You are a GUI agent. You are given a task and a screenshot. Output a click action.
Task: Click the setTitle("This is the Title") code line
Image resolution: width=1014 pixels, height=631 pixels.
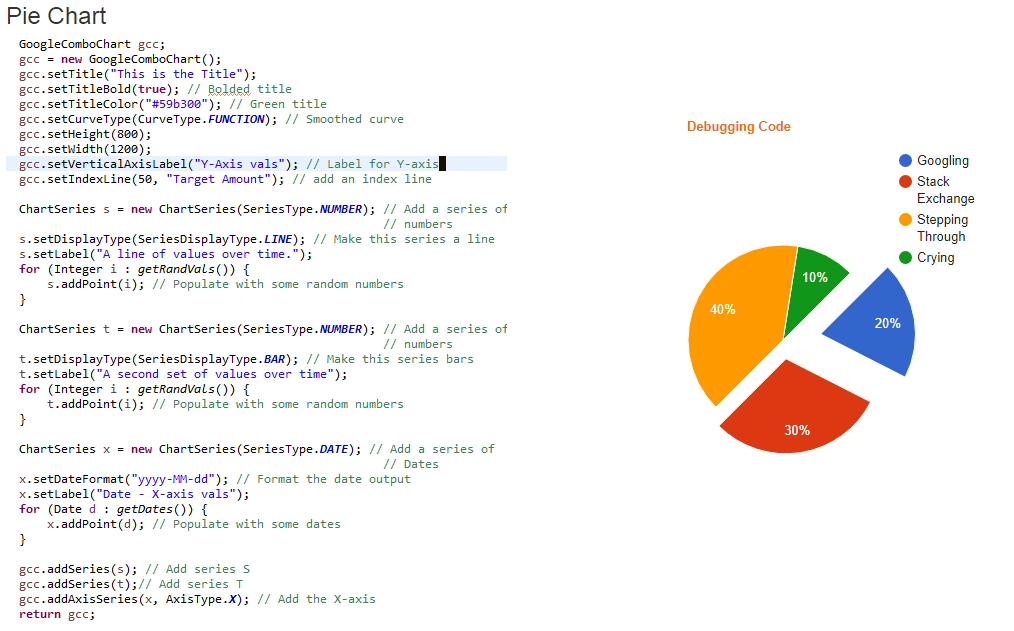point(137,74)
